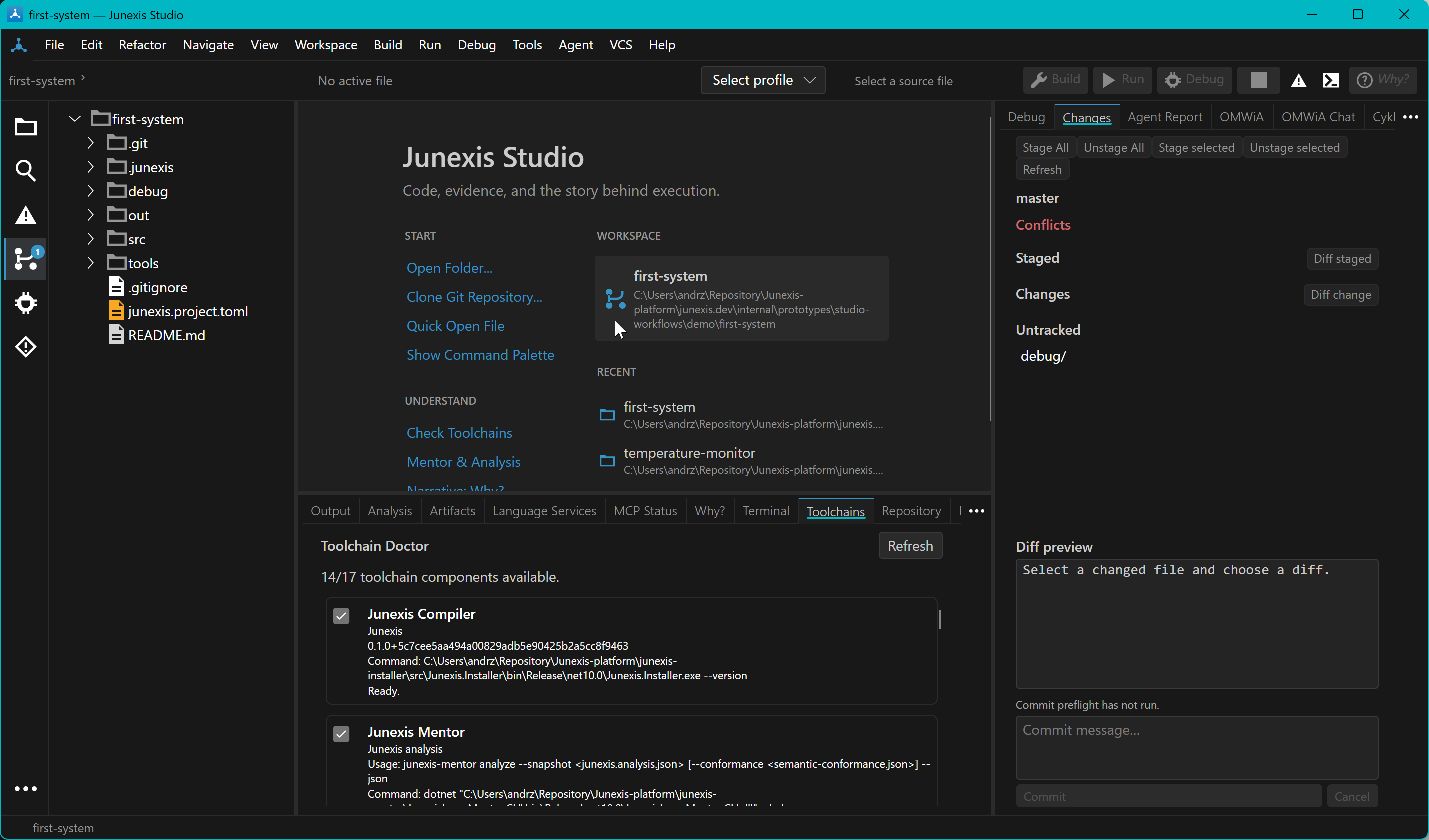Open the activity bar more options ellipsis
Viewport: 1429px width, 840px height.
point(26,788)
